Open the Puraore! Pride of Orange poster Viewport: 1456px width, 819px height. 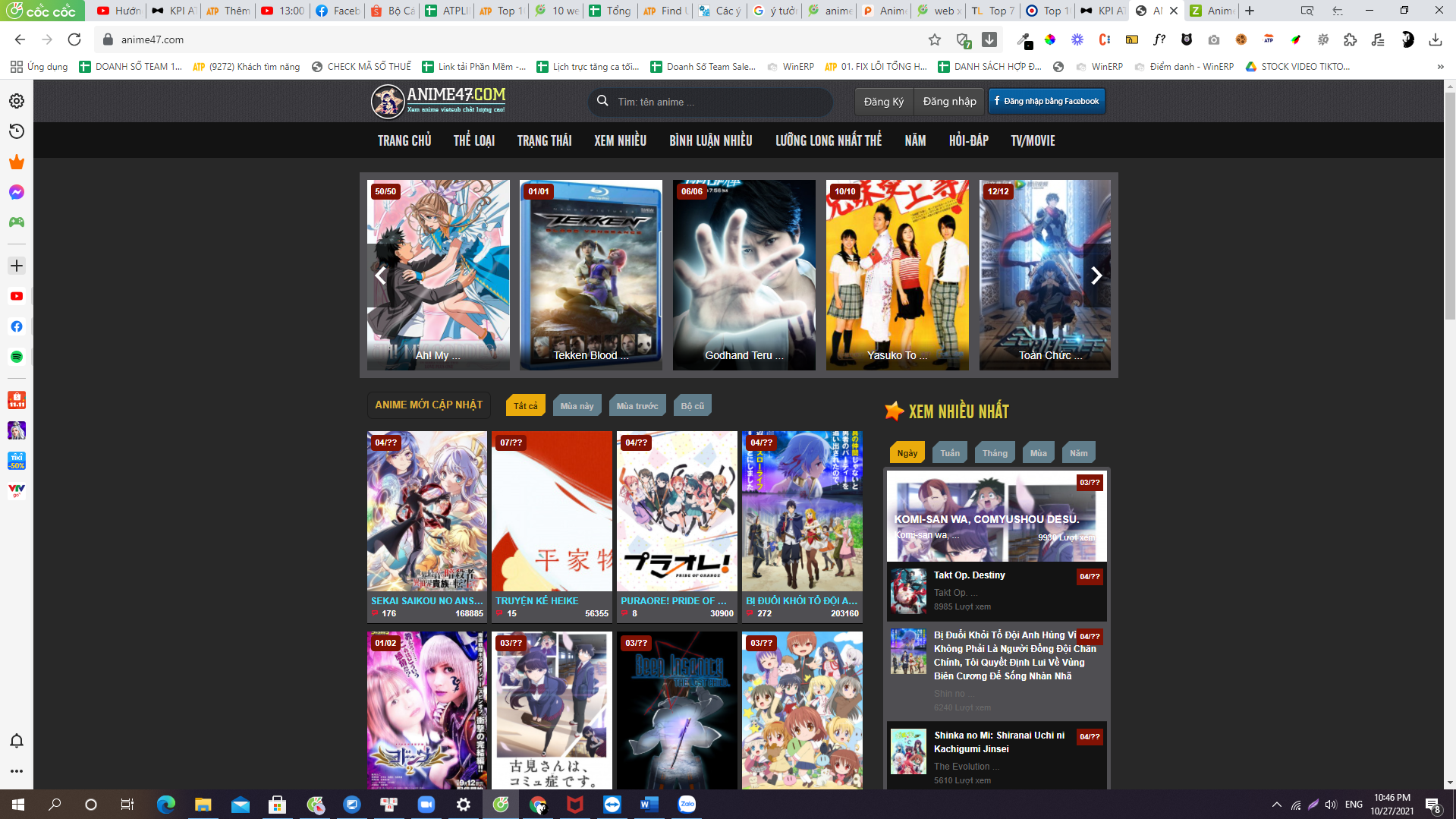(677, 511)
